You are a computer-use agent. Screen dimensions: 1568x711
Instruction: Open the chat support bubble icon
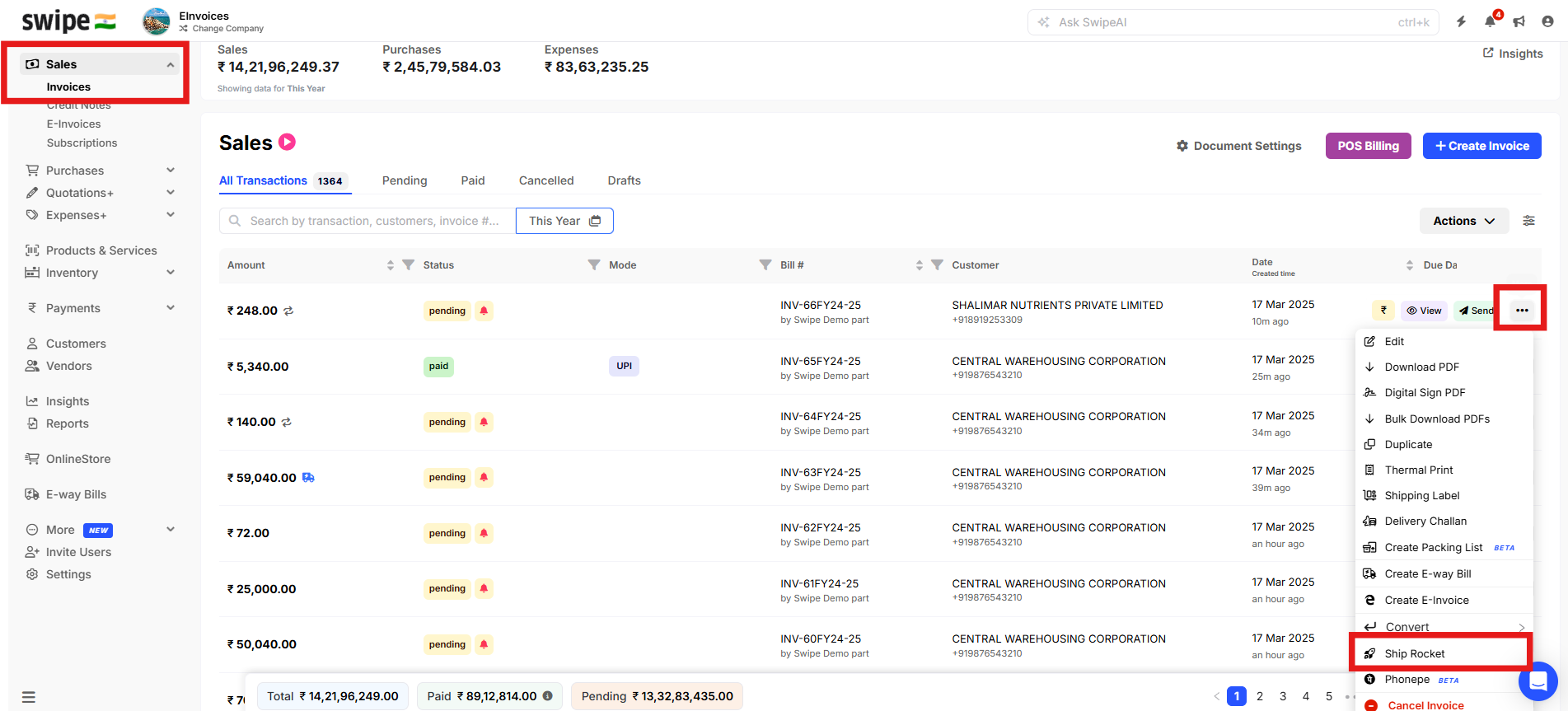click(1538, 681)
